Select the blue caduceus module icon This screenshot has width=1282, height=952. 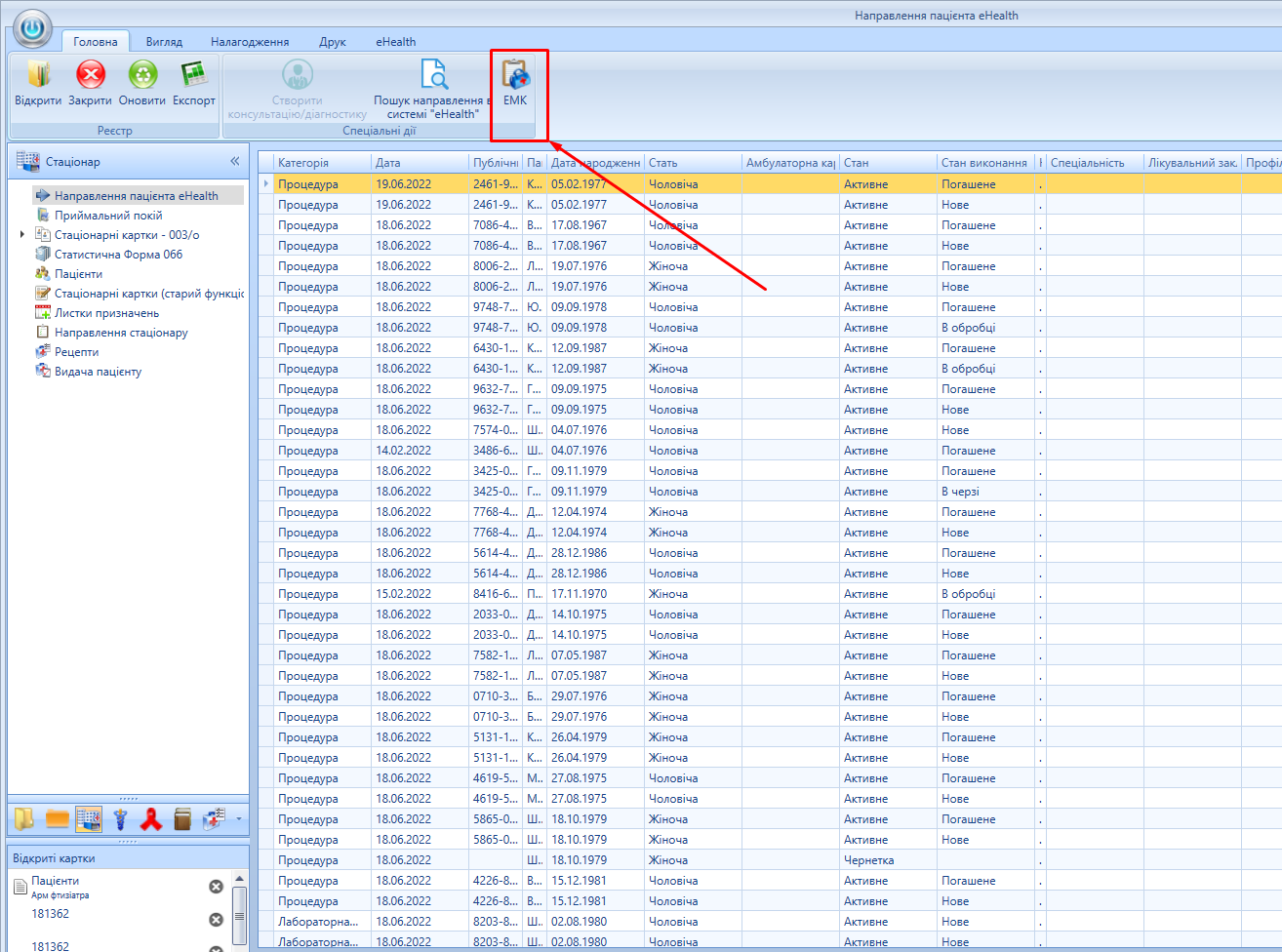[x=120, y=819]
